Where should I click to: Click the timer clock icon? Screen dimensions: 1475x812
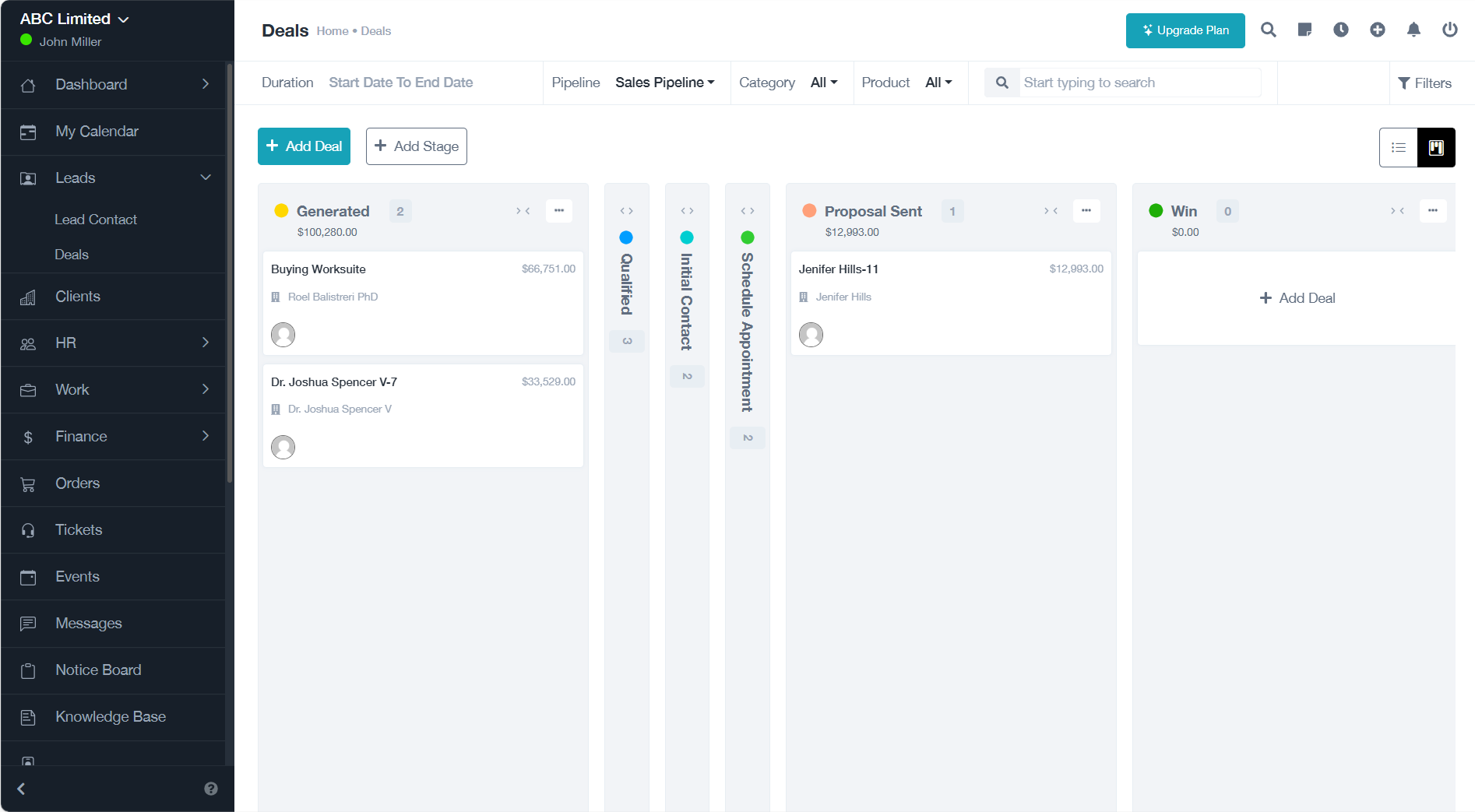1340,30
